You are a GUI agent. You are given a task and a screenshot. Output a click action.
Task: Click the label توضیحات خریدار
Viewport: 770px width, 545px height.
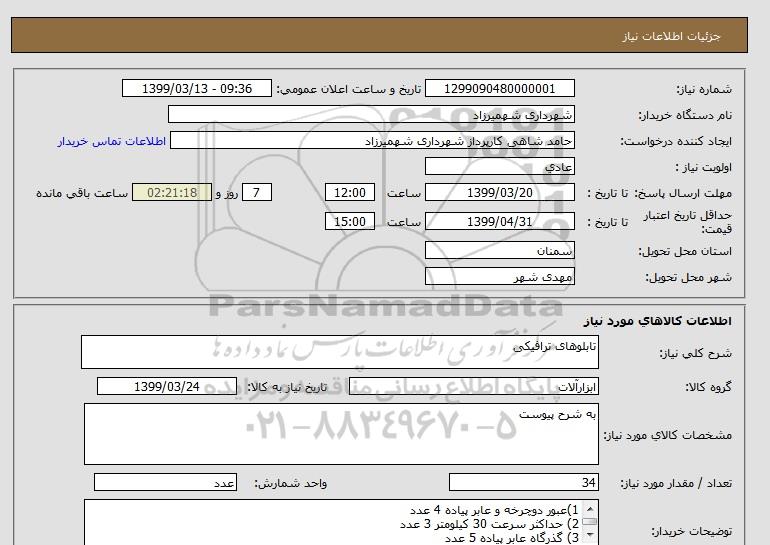click(691, 531)
